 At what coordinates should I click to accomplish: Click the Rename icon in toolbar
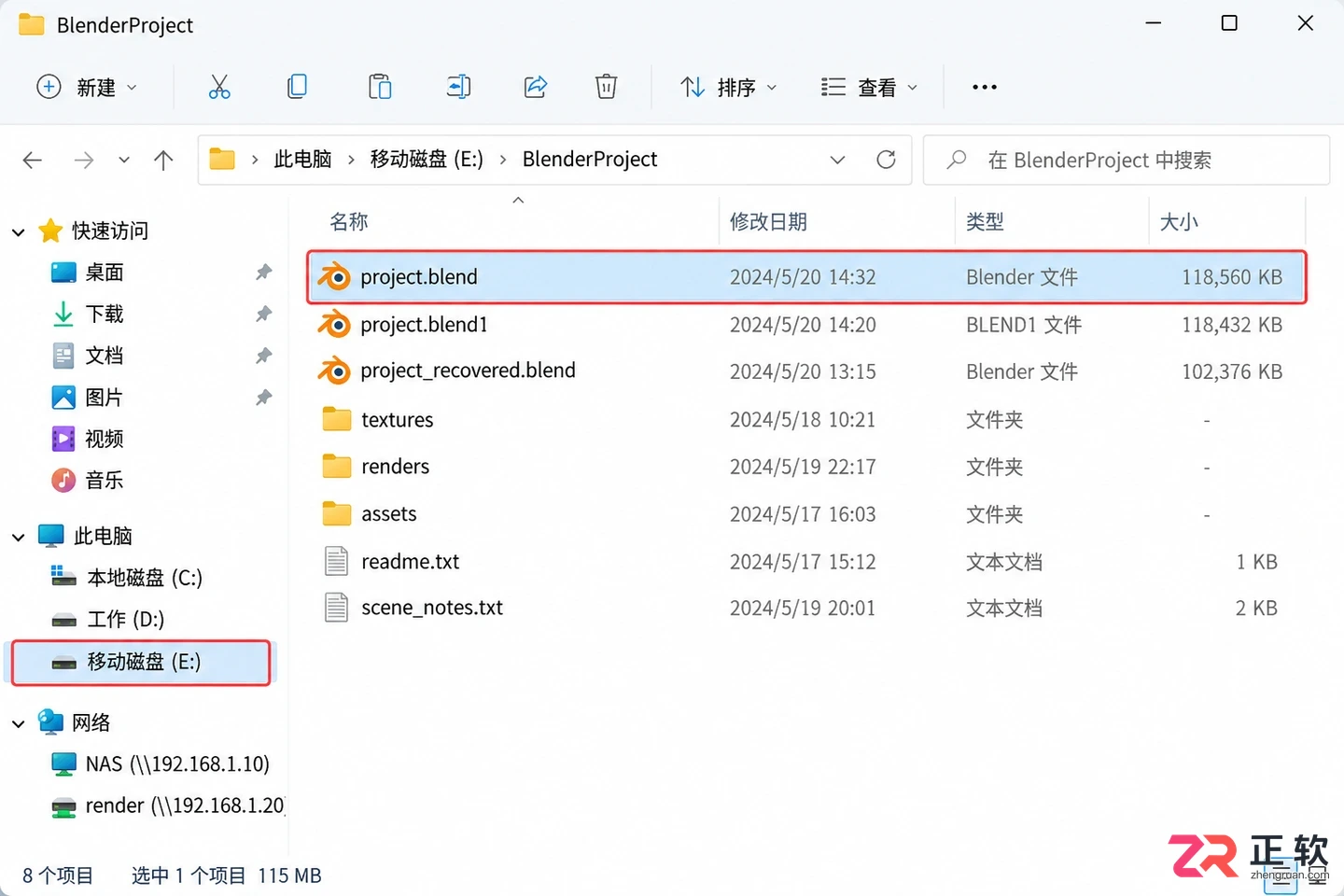click(458, 87)
